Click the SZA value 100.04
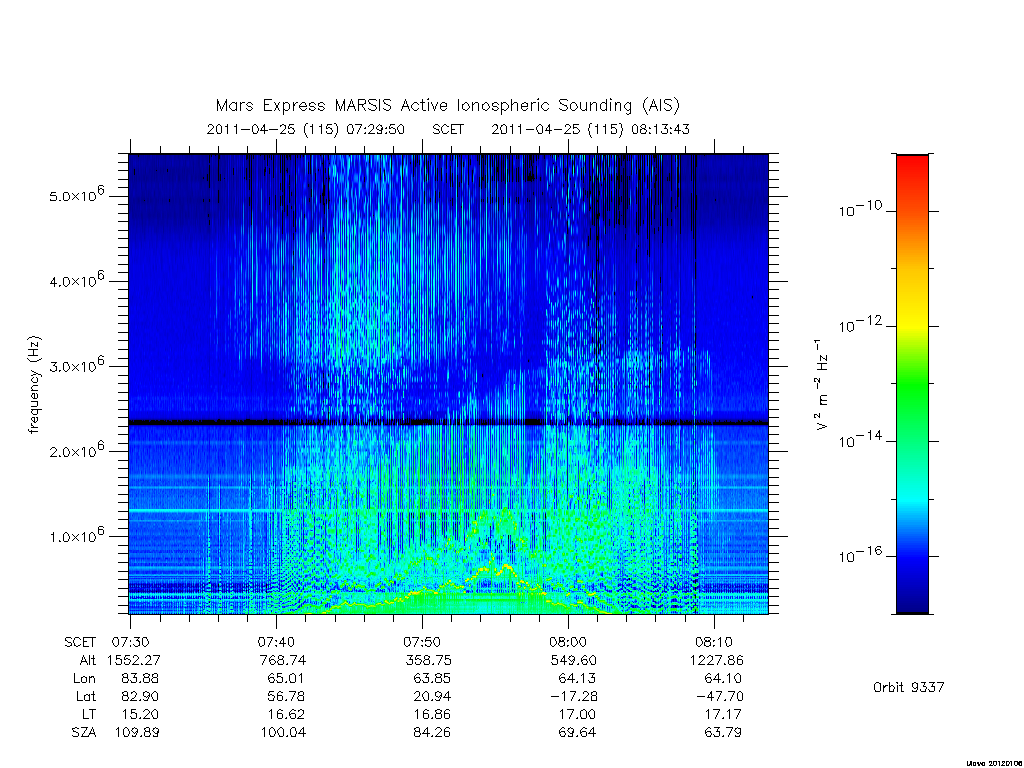Screen dimensions: 1024x768 pyautogui.click(x=283, y=733)
